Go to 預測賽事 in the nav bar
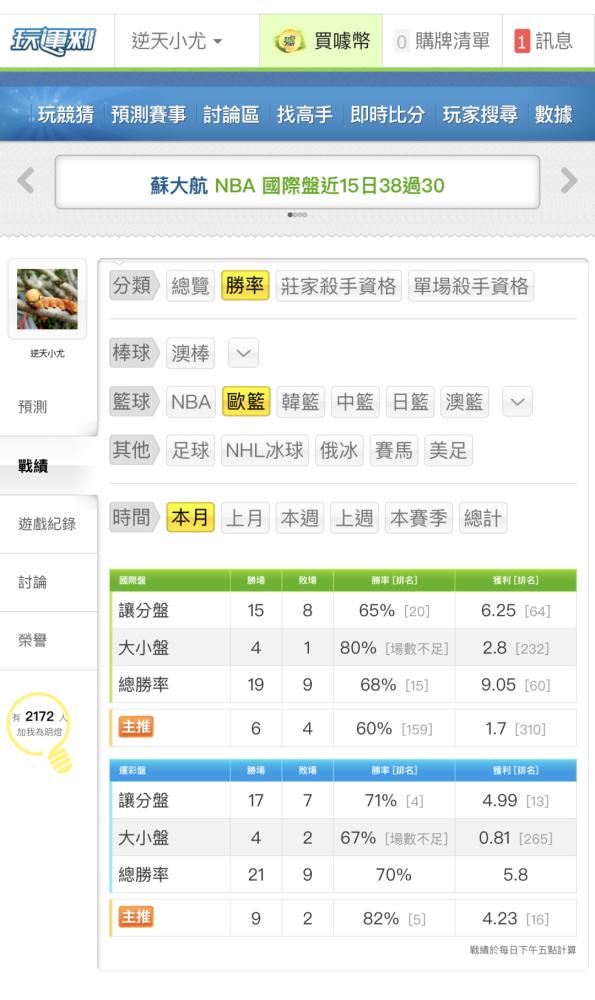The width and height of the screenshot is (595, 1000). coord(149,115)
